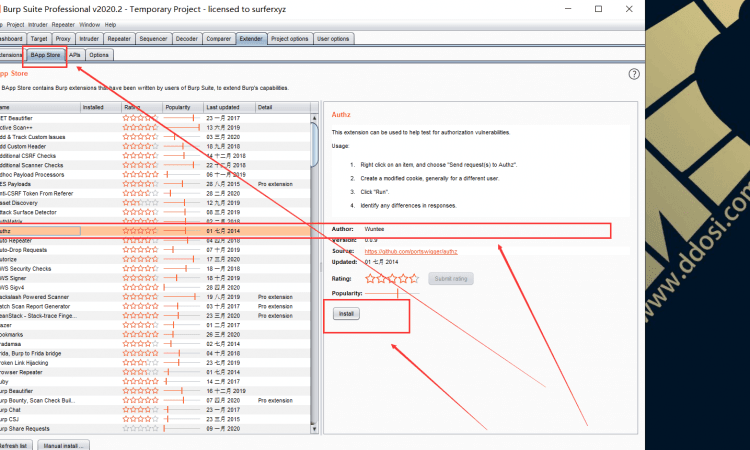Click the list scrollbar down arrow
This screenshot has height=450, width=750.
point(314,429)
